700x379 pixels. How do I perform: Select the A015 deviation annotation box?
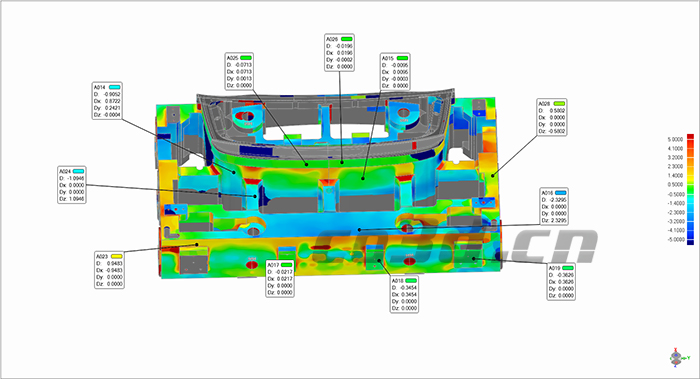pyautogui.click(x=395, y=72)
